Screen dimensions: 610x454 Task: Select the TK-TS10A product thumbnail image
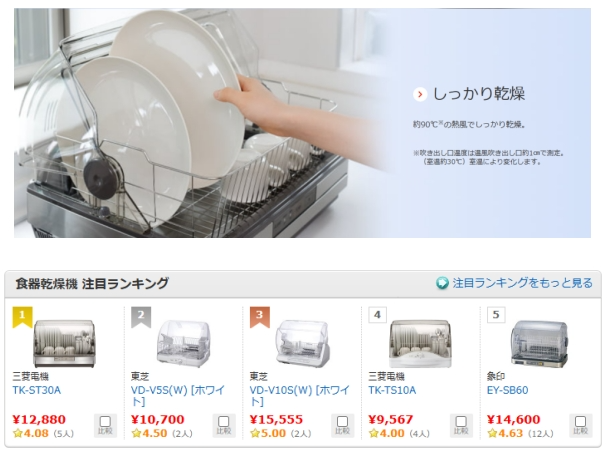point(421,343)
